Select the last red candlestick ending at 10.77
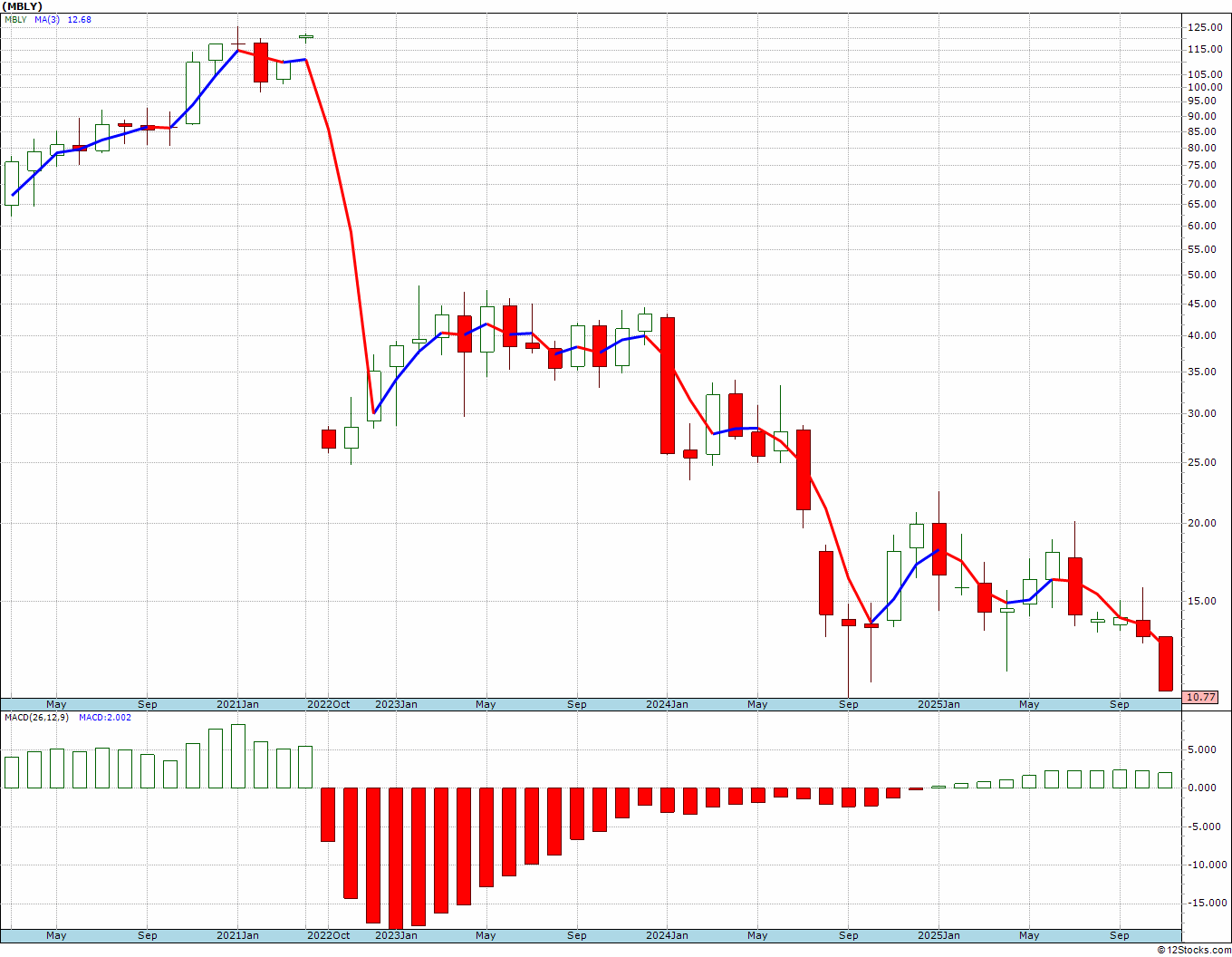This screenshot has height=957, width=1232. [x=1165, y=663]
